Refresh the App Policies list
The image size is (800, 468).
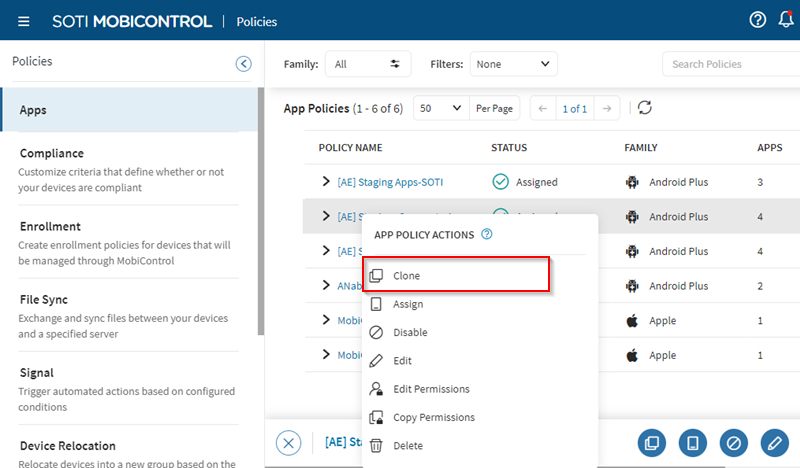[x=645, y=108]
